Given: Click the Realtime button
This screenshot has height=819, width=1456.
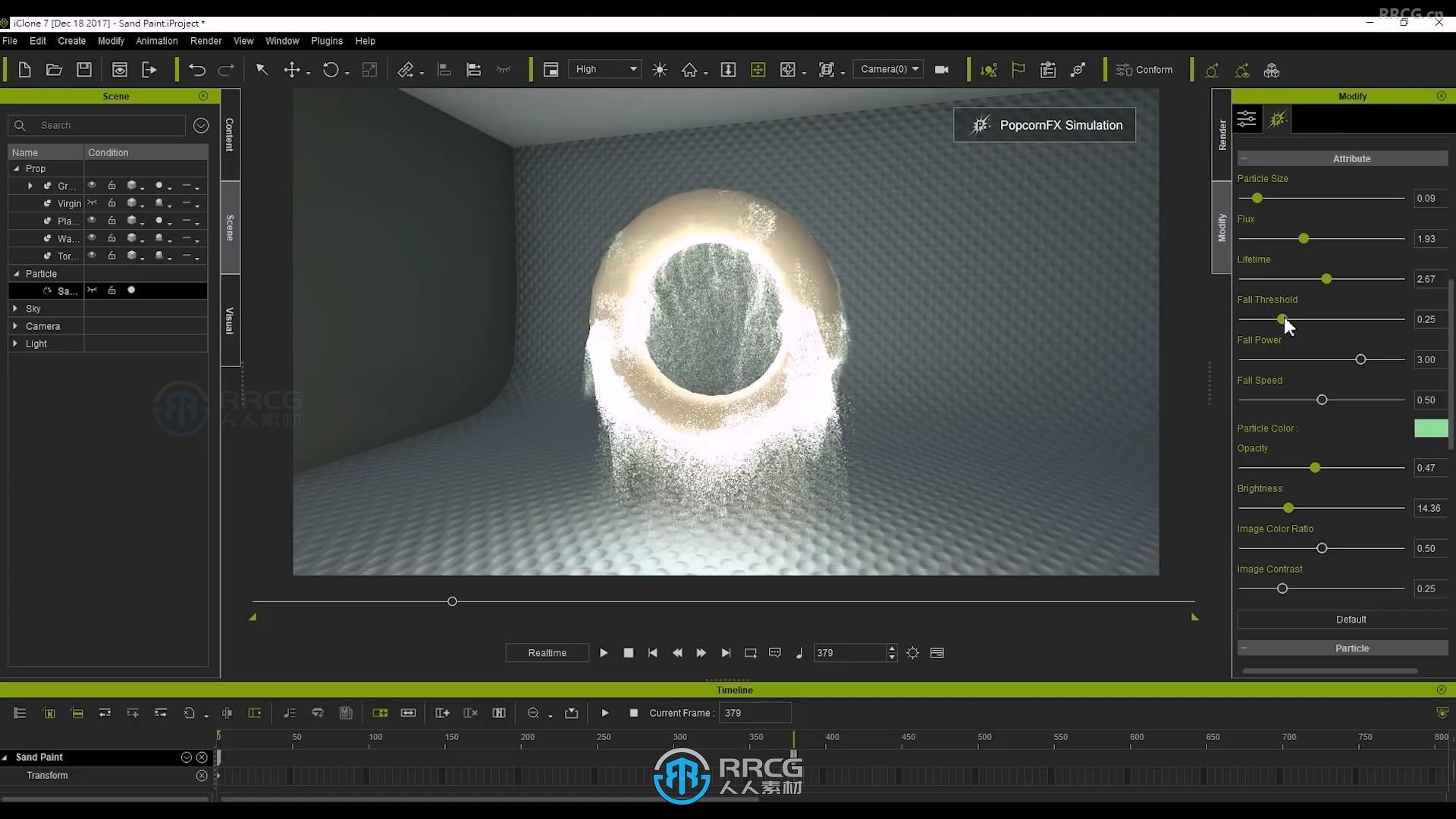Looking at the screenshot, I should pyautogui.click(x=547, y=653).
